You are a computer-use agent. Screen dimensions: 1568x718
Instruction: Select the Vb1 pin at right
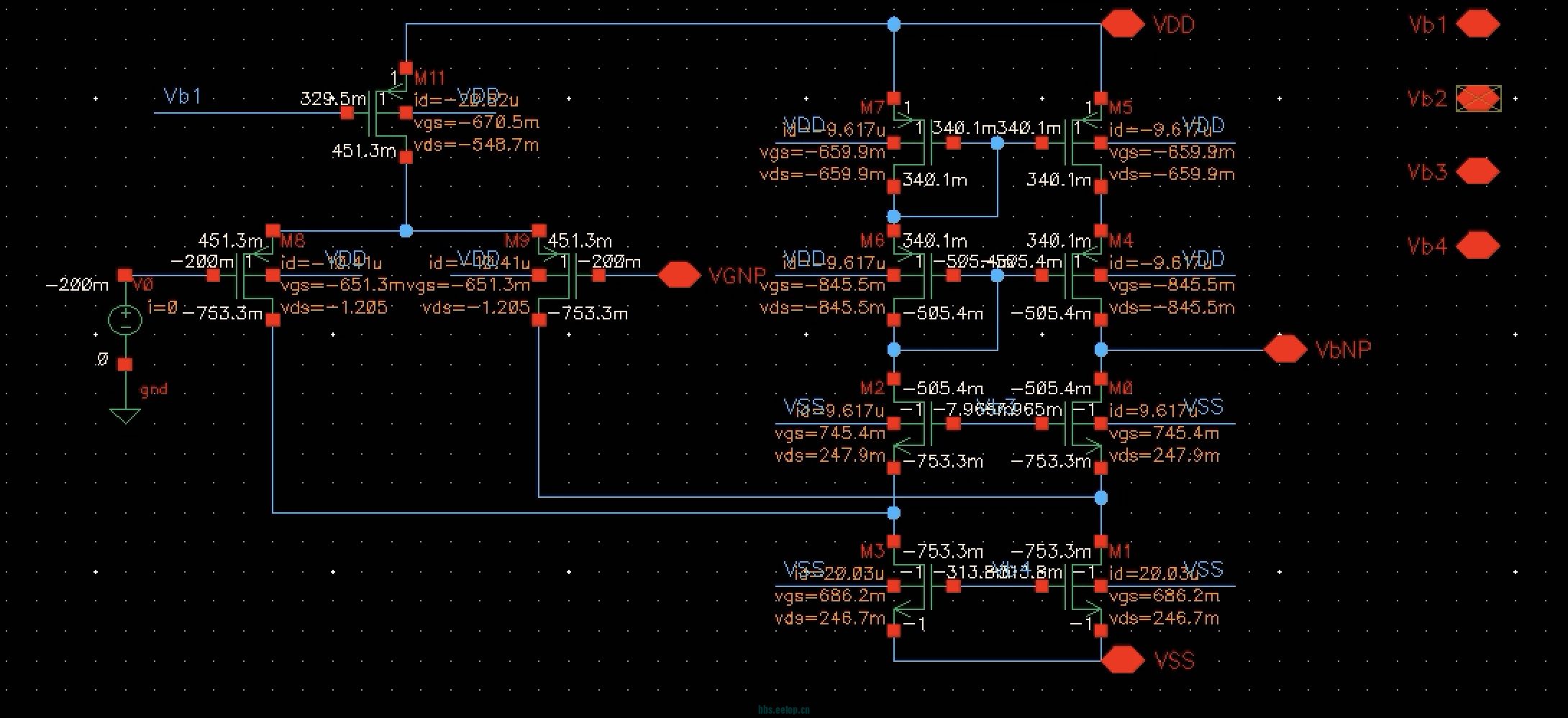coord(1478,24)
